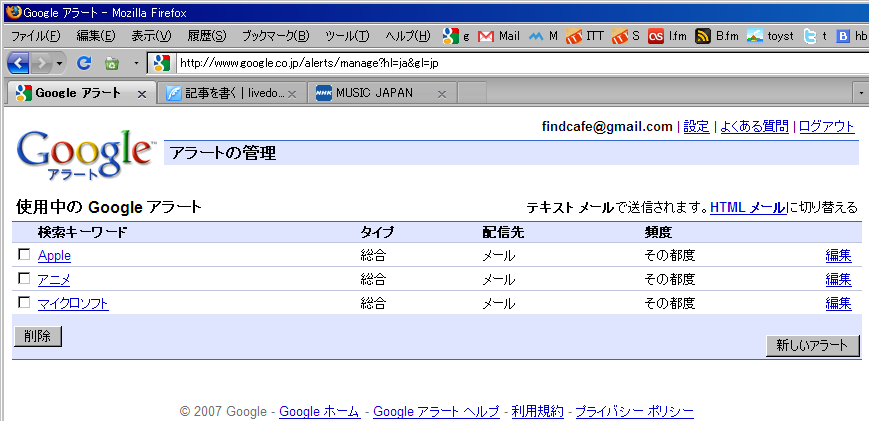
Task: Click the 新しいアラート button
Action: click(812, 346)
